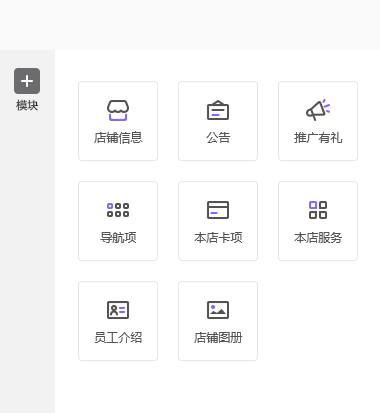Click the six-square grid icon for 导航项
Image resolution: width=380 pixels, height=413 pixels.
tap(118, 210)
